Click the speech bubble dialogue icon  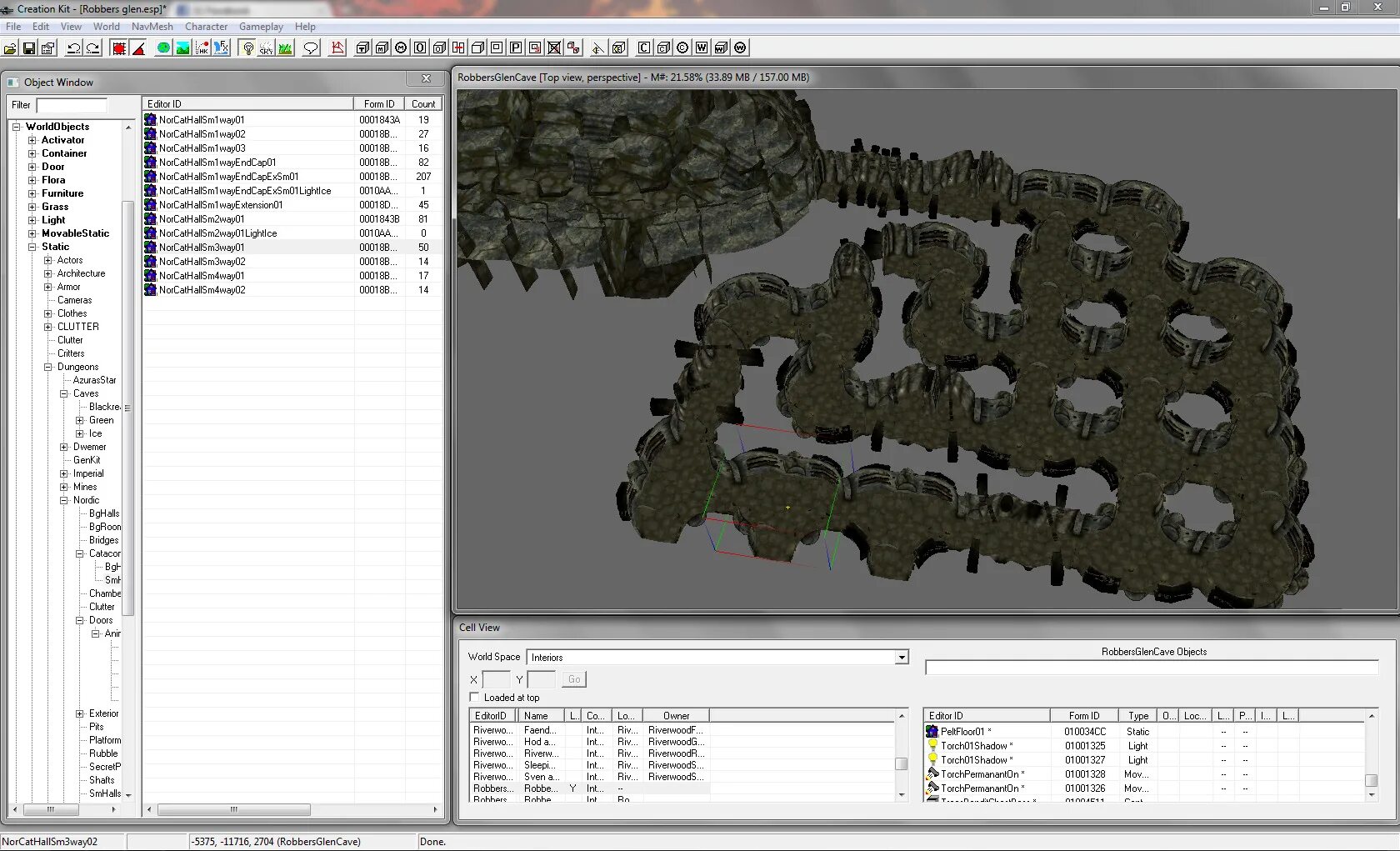click(311, 48)
